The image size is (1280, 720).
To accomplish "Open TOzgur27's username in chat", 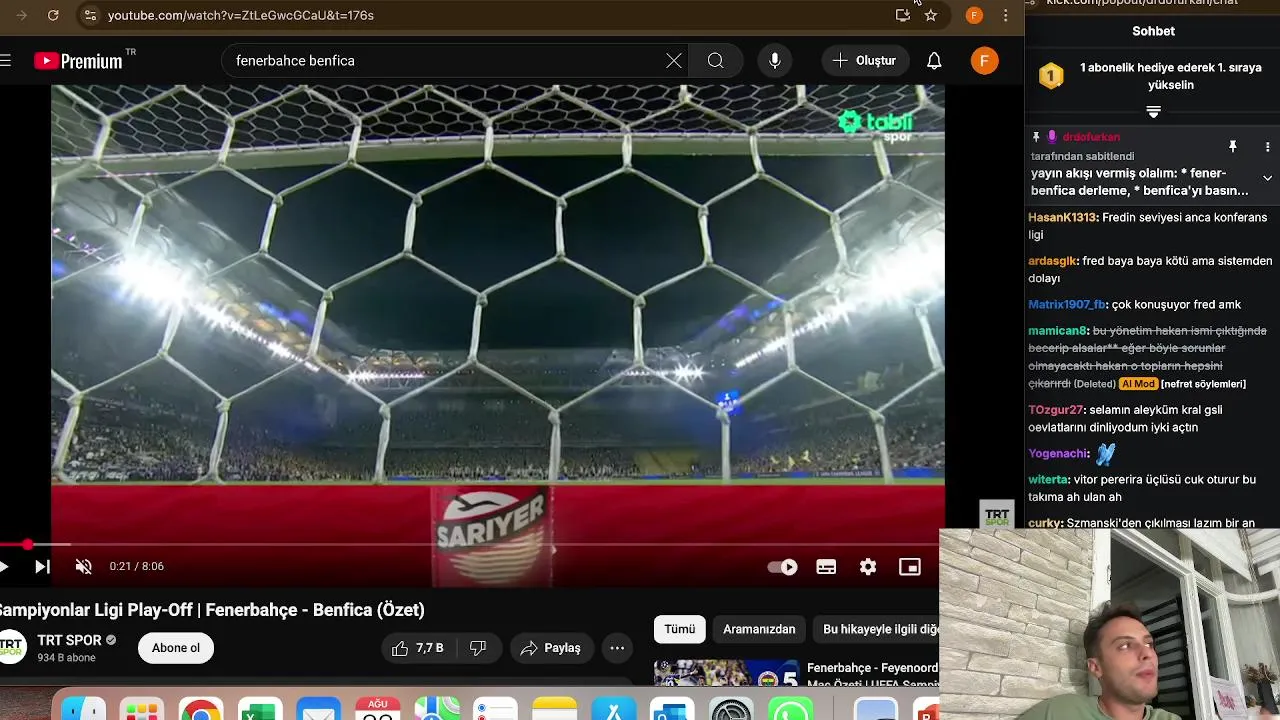I will point(1056,410).
